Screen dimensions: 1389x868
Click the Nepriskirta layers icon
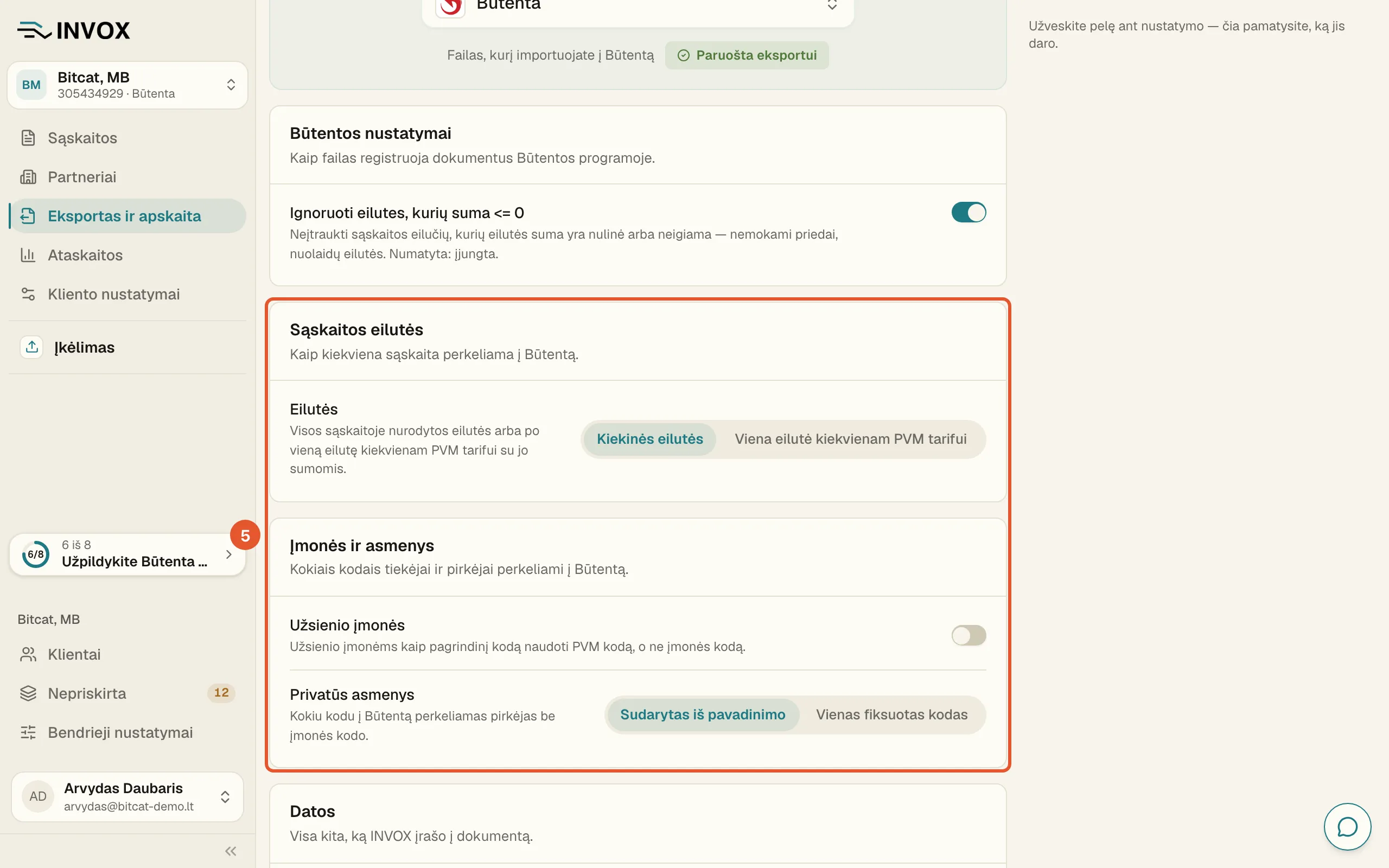(x=28, y=693)
